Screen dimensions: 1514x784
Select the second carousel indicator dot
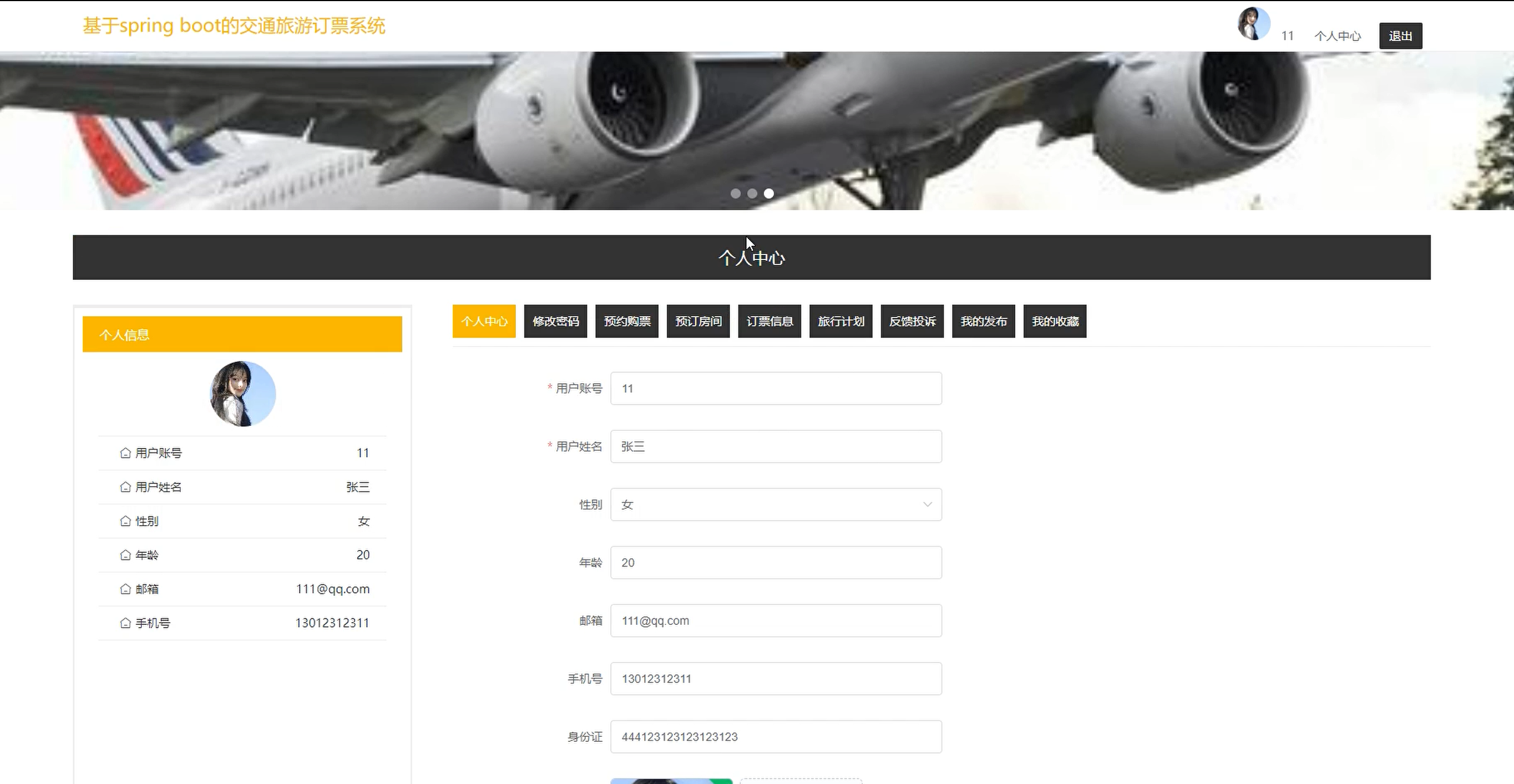[x=752, y=193]
